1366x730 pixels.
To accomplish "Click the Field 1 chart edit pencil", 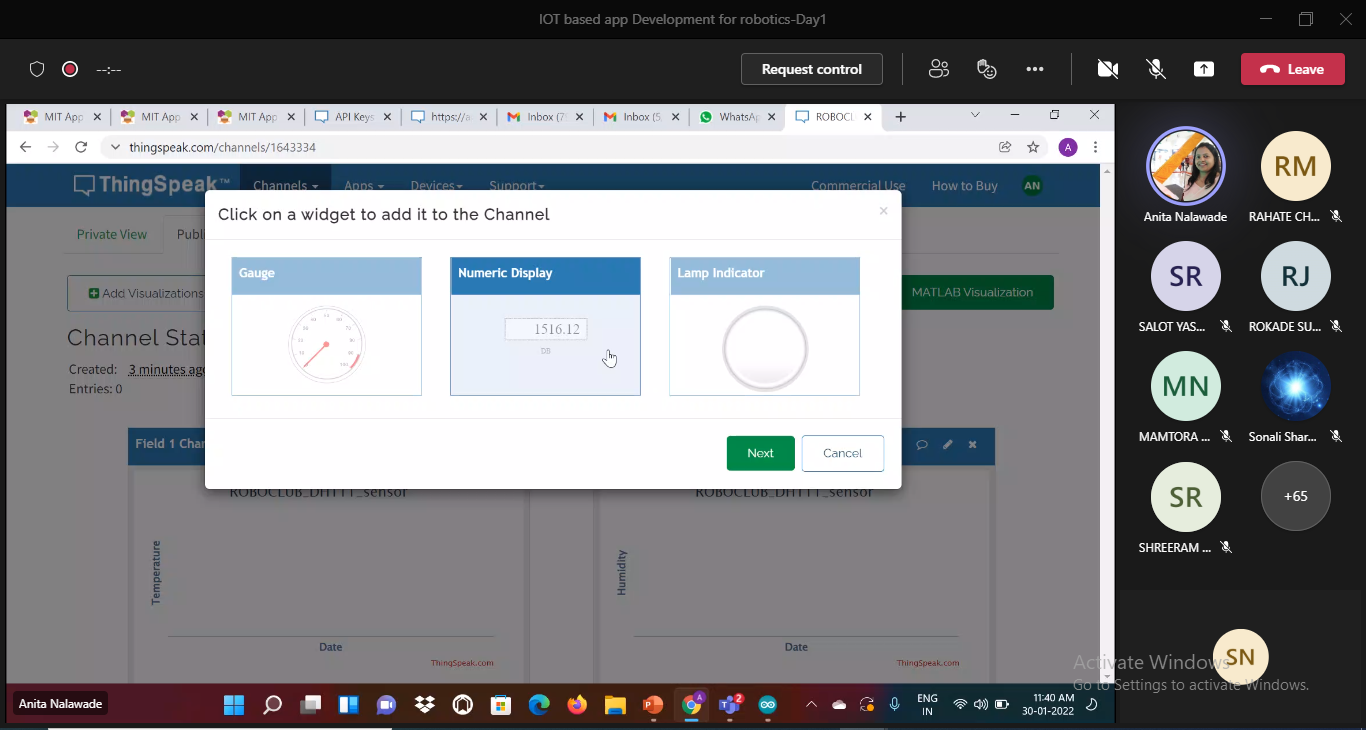I will 947,445.
